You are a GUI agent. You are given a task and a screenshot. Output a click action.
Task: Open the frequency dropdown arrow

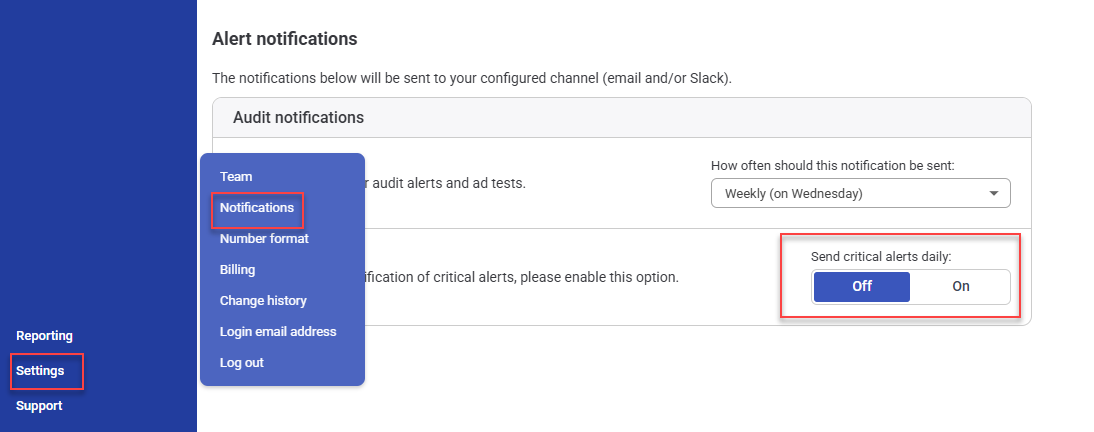[993, 193]
